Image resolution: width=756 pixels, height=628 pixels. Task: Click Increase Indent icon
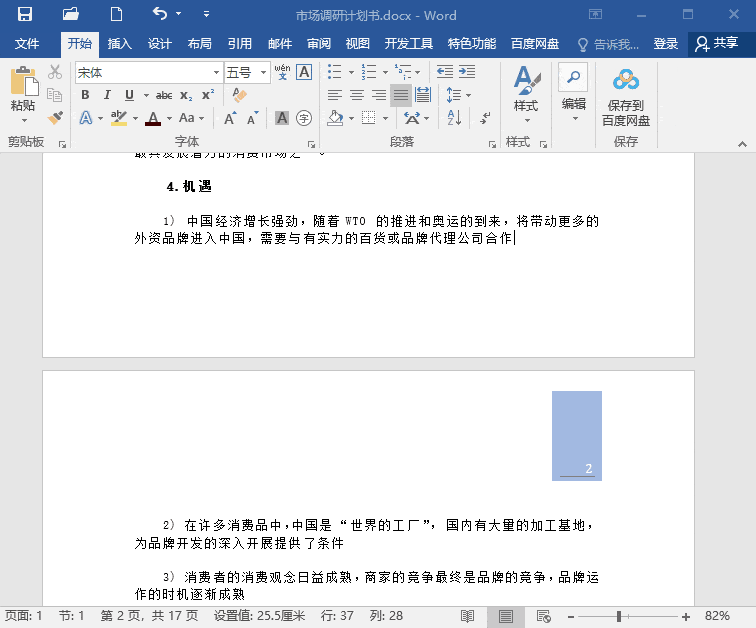[467, 72]
